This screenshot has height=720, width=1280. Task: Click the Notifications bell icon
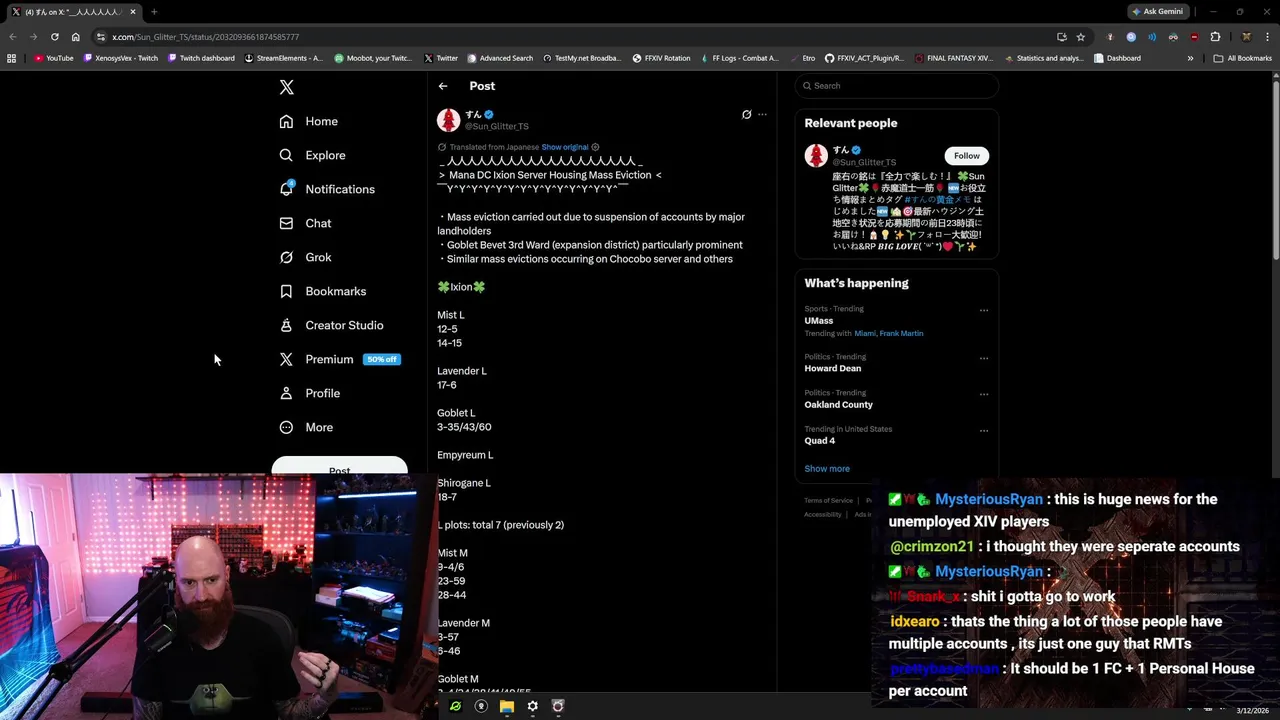click(286, 189)
